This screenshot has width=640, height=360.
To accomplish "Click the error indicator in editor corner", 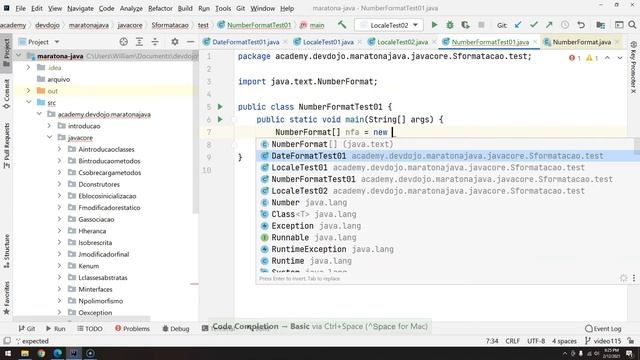I will [574, 58].
